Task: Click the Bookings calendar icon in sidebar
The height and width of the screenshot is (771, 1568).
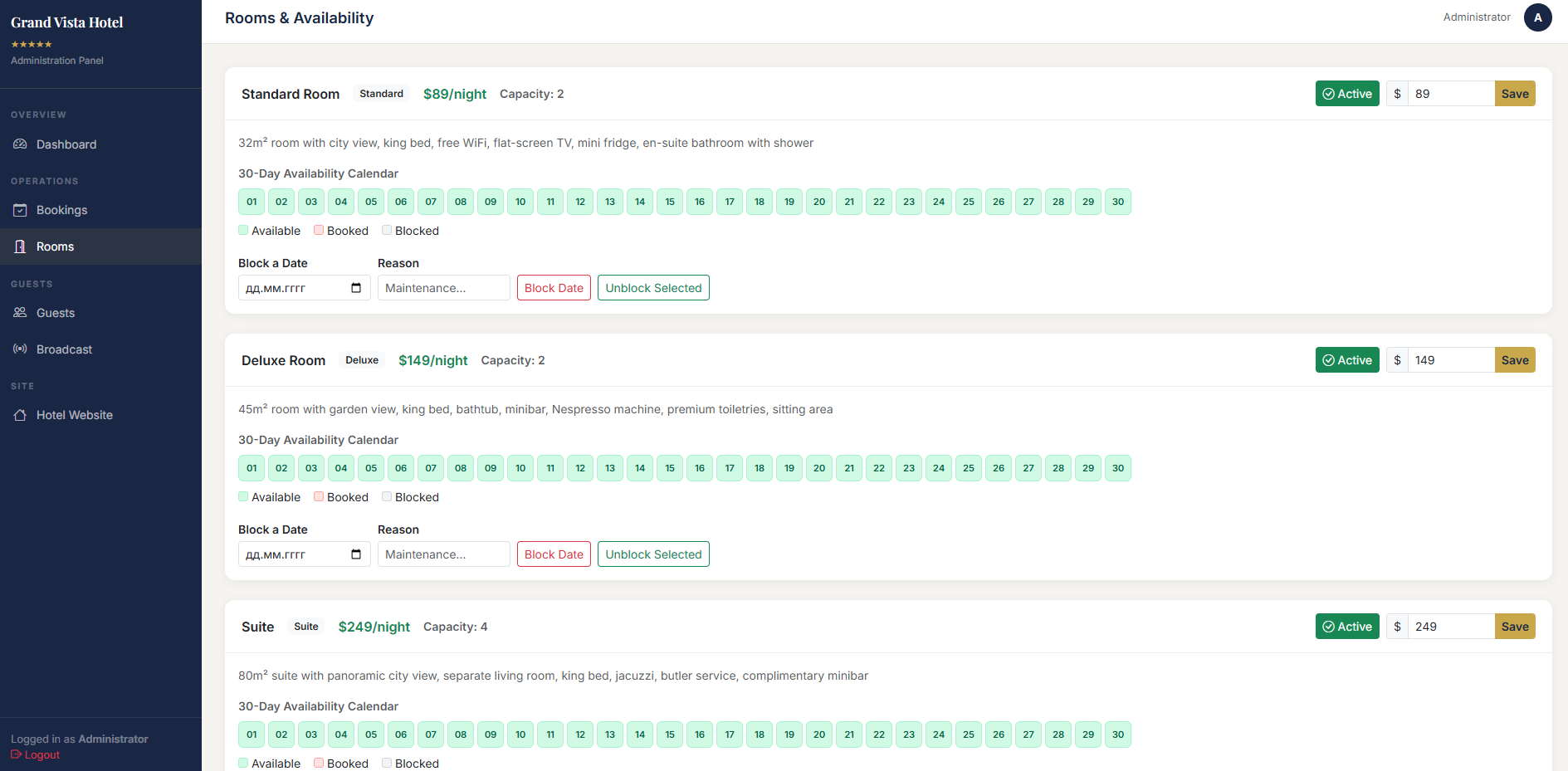Action: (x=20, y=210)
